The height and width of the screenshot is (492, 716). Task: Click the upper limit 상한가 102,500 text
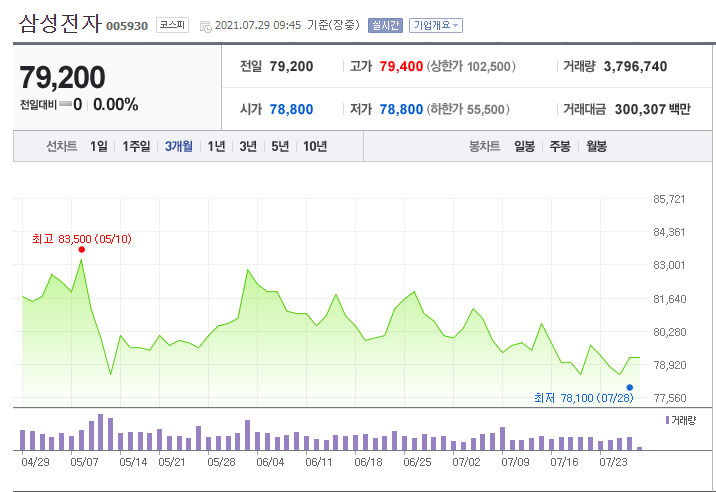click(471, 66)
